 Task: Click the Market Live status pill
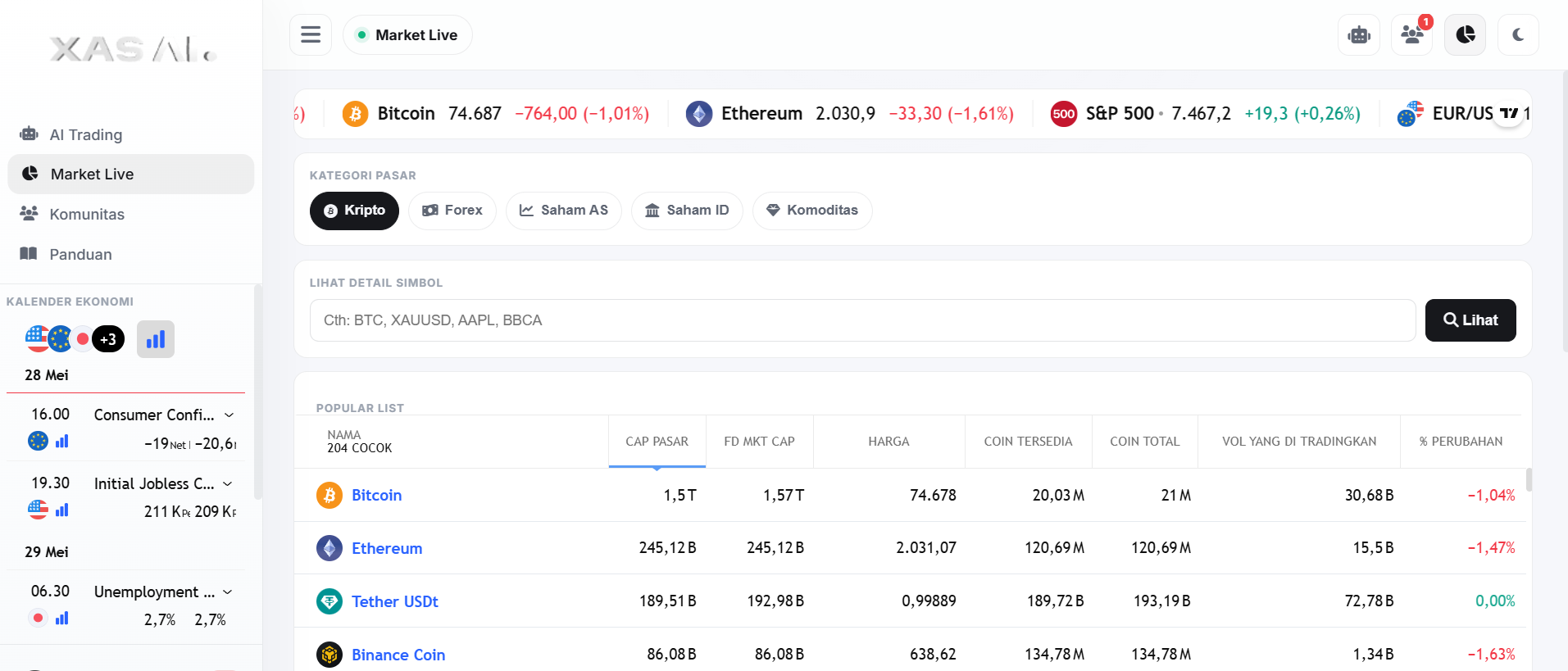coord(407,34)
